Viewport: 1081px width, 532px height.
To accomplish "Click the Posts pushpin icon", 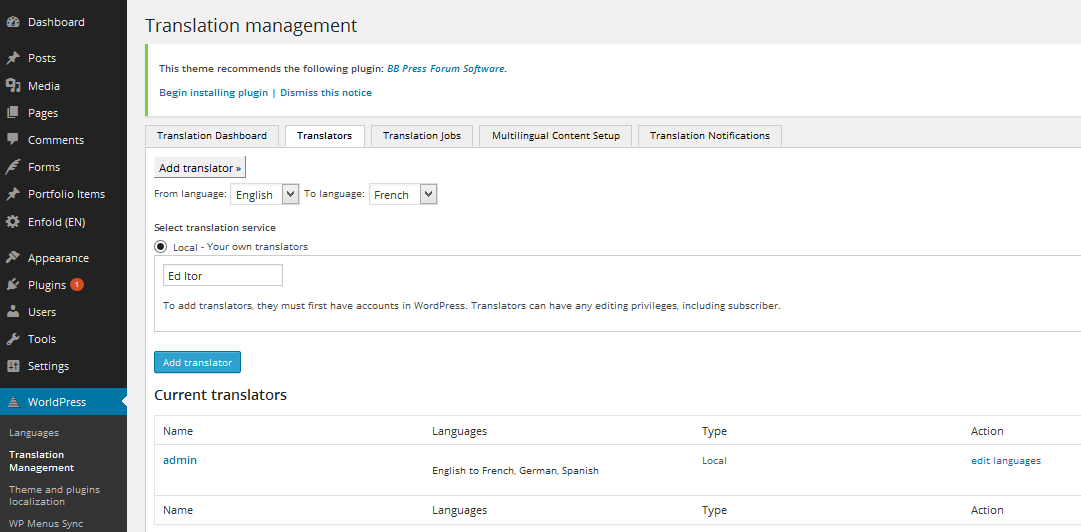I will tap(12, 59).
